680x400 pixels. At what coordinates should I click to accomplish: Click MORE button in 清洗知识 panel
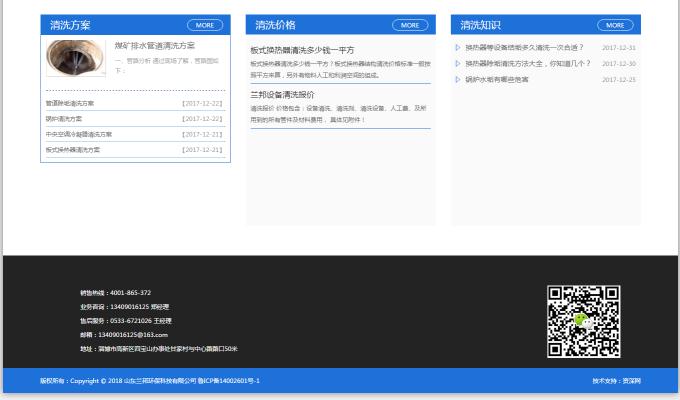point(615,25)
